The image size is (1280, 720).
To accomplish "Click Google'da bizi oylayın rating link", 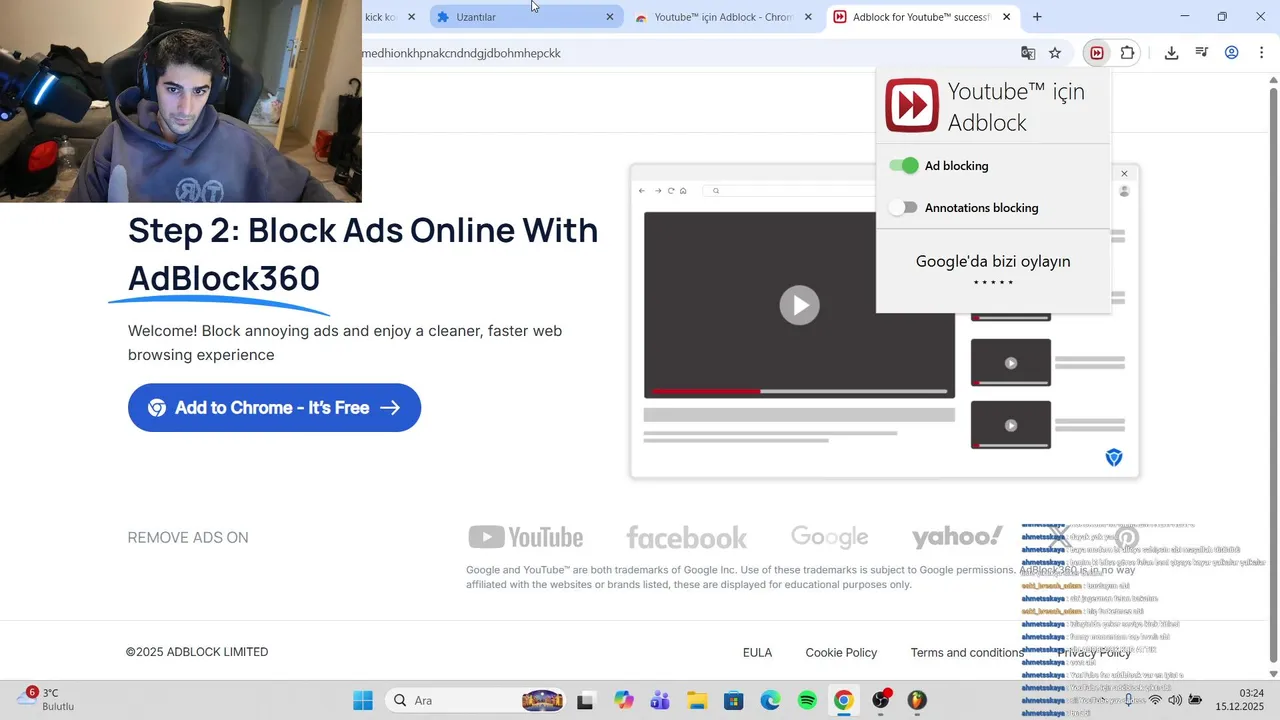I will [x=993, y=261].
